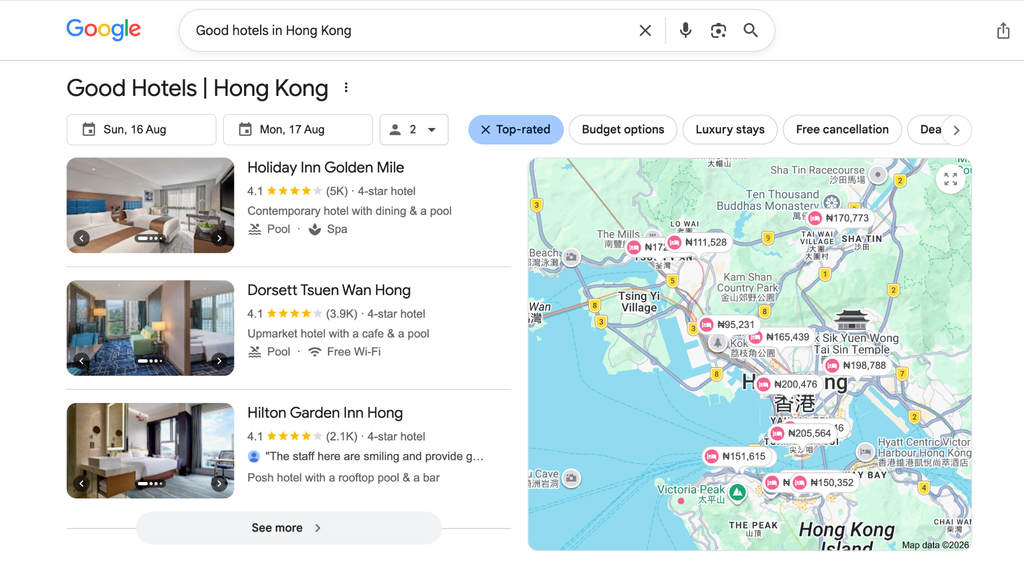Enable the Budget options filter
This screenshot has width=1024, height=582.
(x=623, y=129)
